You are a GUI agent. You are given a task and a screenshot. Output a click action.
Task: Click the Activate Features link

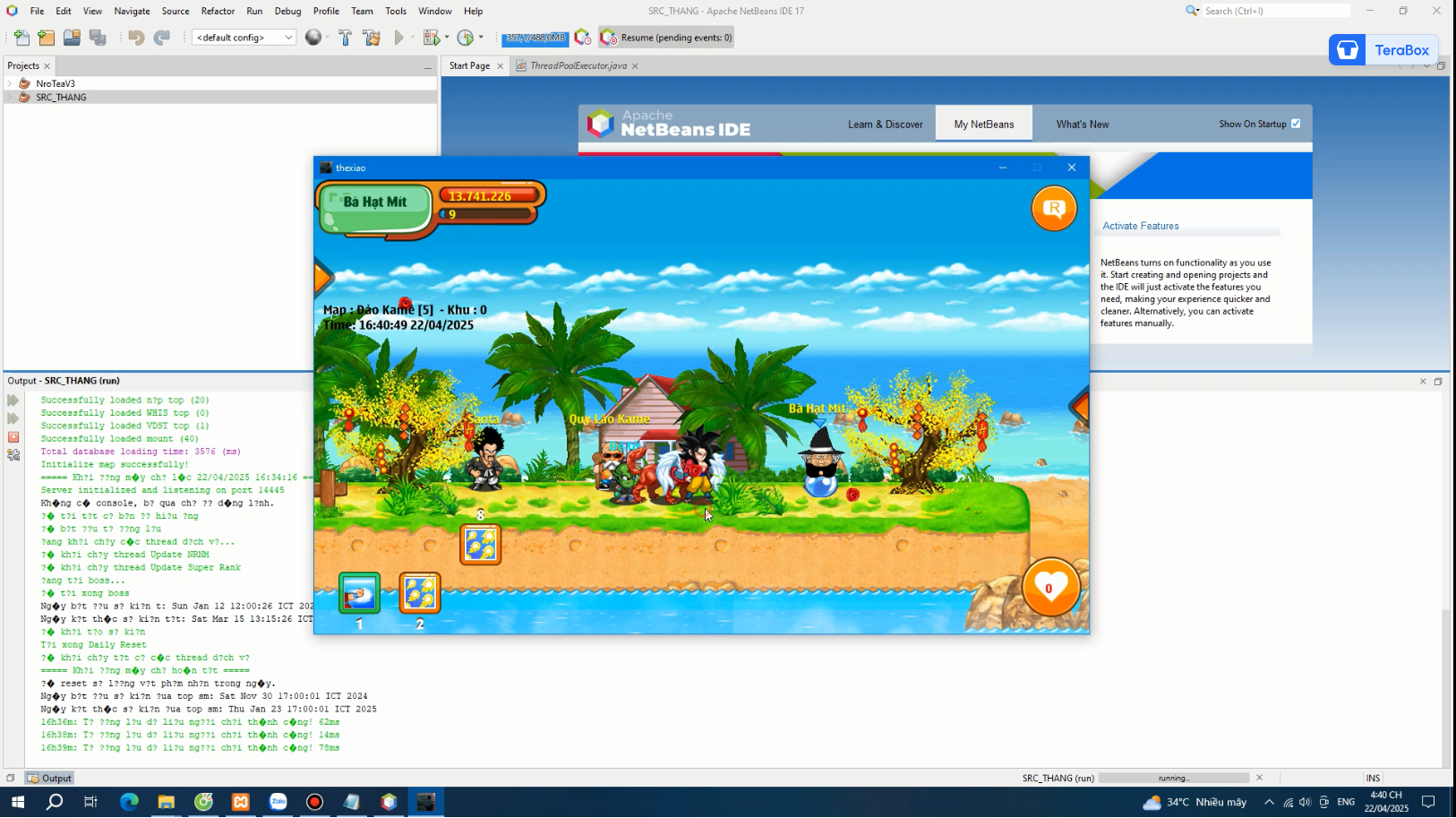pos(1140,226)
